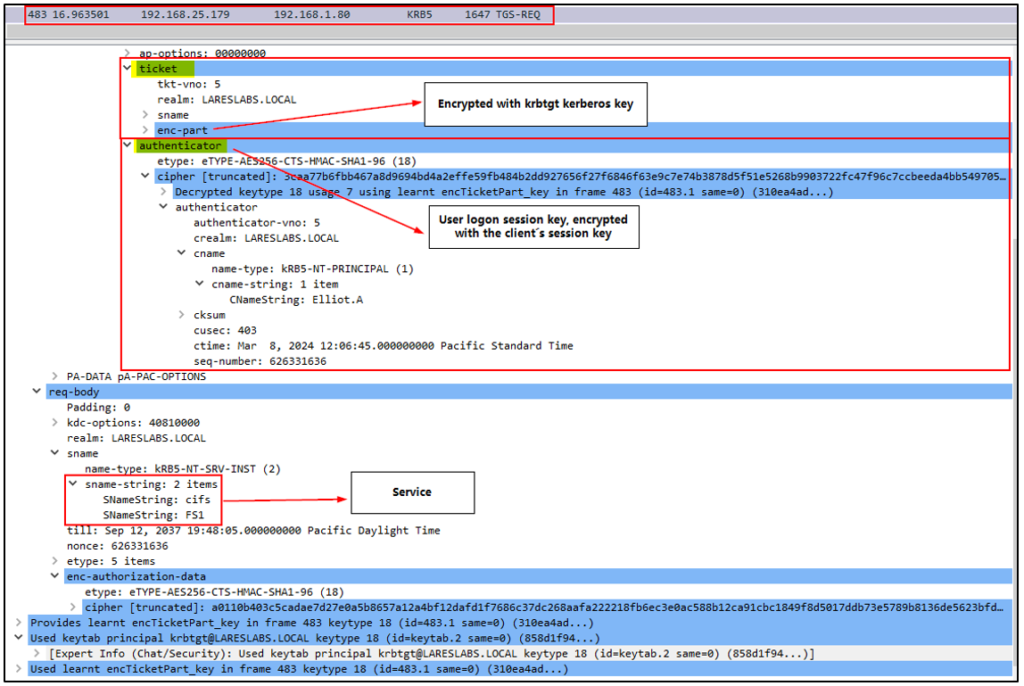Select name-type: kRB5-NT-SRV-INST (2) line
Screen dimensions: 1024x686
coord(182,468)
